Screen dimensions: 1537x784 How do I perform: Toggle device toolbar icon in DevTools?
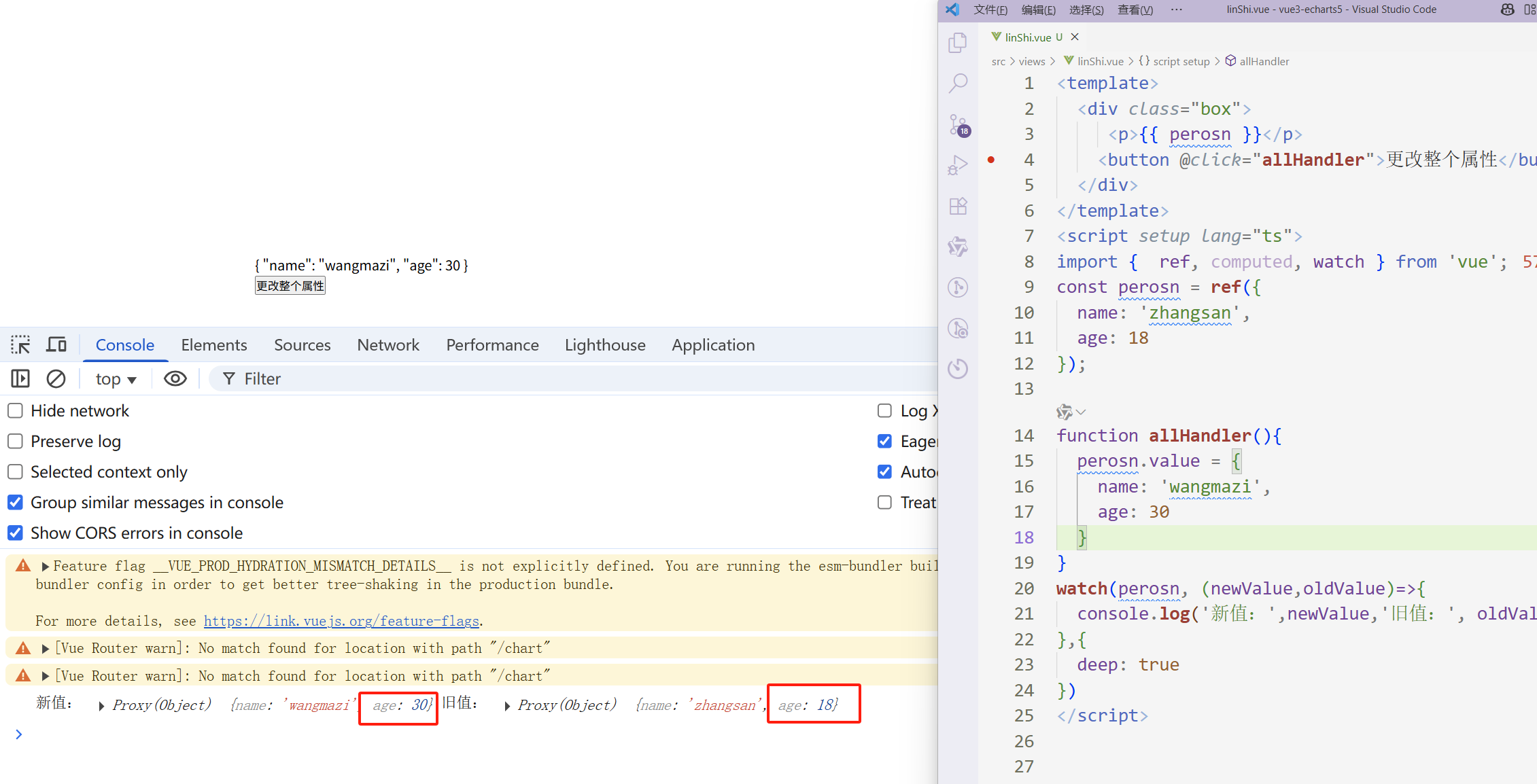pyautogui.click(x=56, y=344)
